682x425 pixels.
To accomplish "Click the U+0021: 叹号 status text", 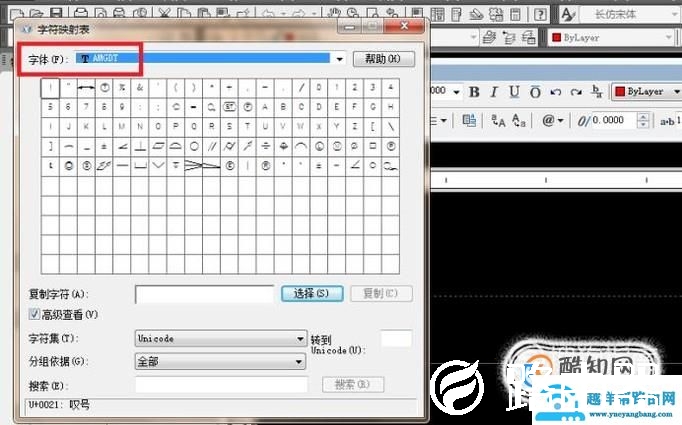I will 59,405.
